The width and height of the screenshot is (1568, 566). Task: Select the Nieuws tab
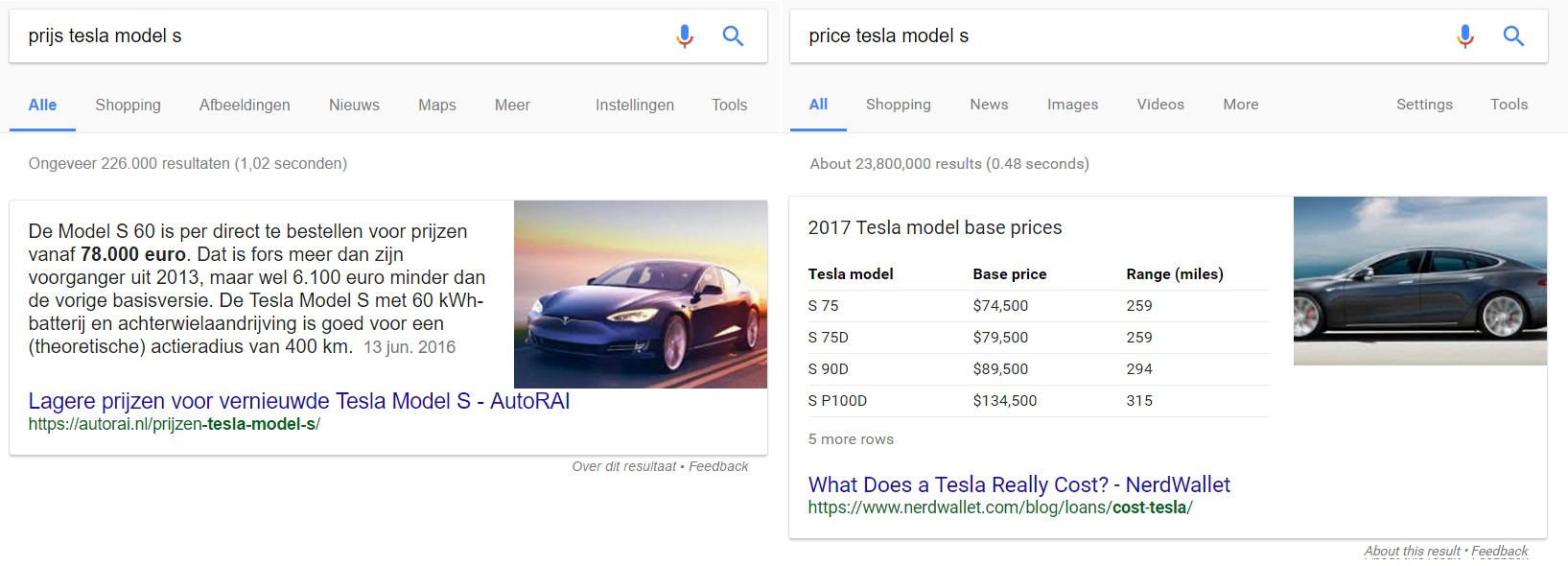pos(354,106)
